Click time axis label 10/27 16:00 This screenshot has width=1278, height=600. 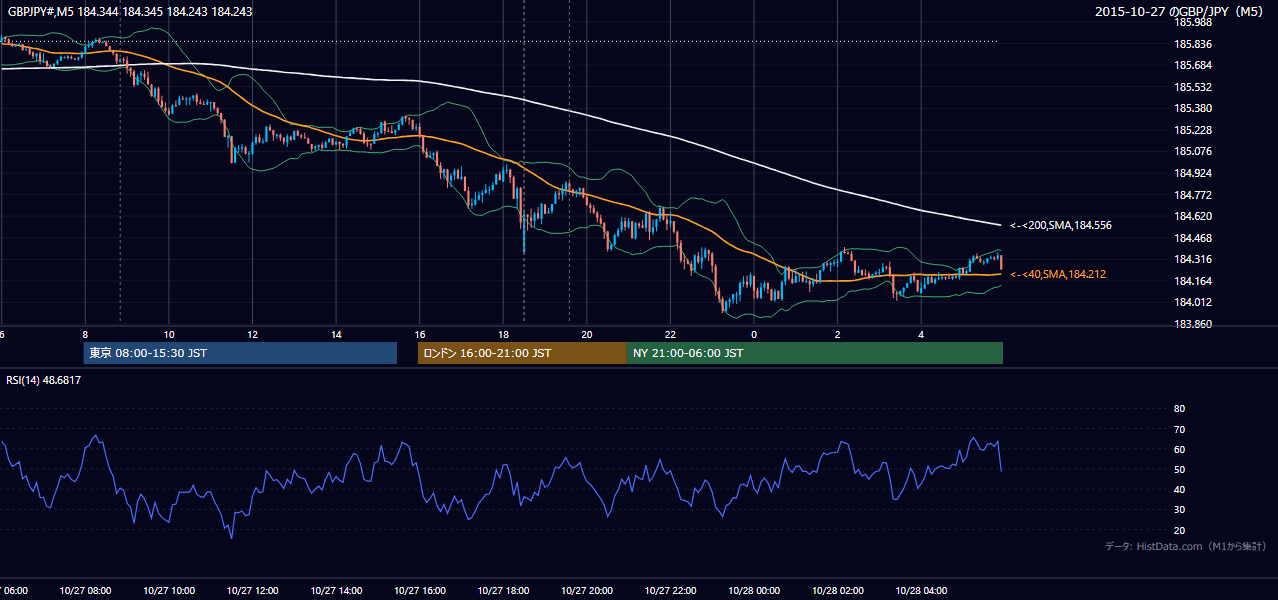420,590
